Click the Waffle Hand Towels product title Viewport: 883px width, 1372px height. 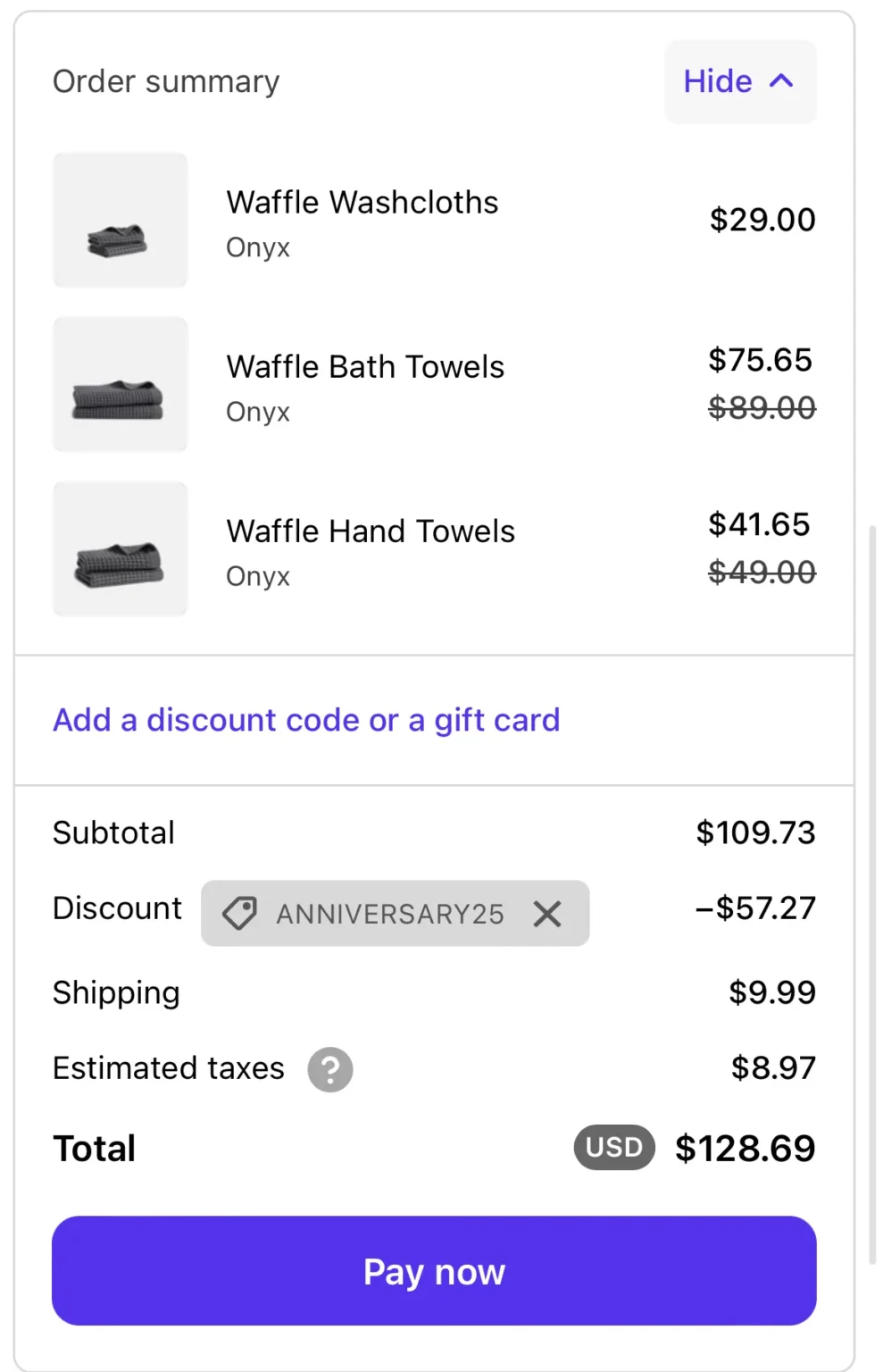coord(371,531)
